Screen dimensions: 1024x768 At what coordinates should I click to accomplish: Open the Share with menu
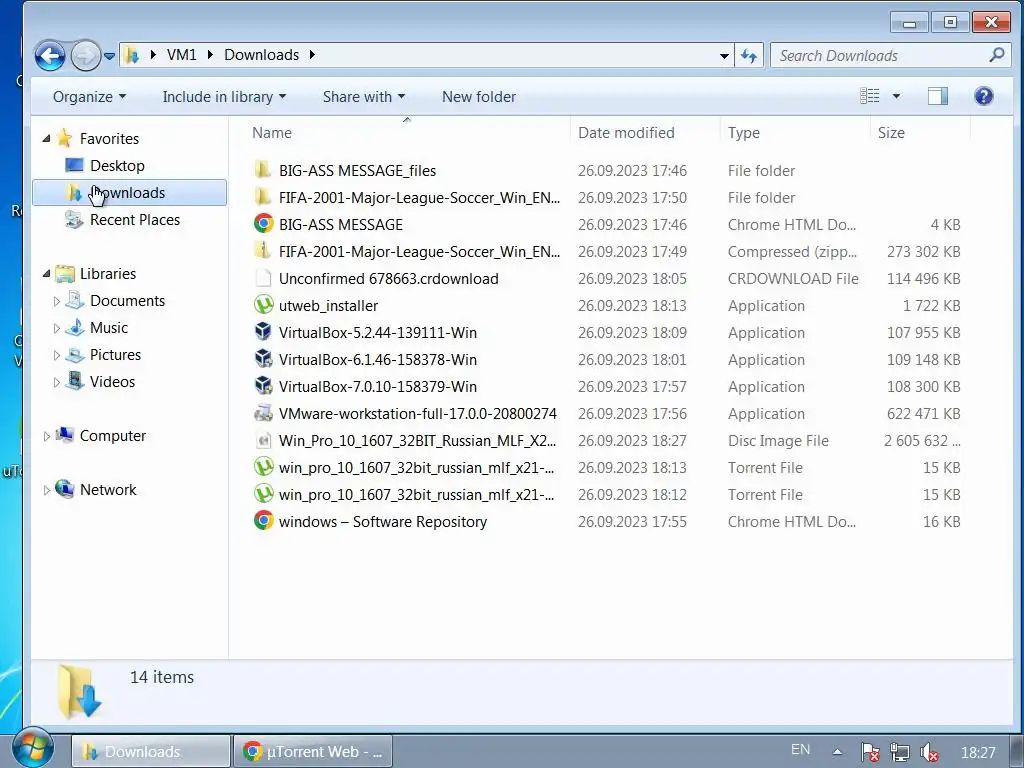click(x=364, y=97)
